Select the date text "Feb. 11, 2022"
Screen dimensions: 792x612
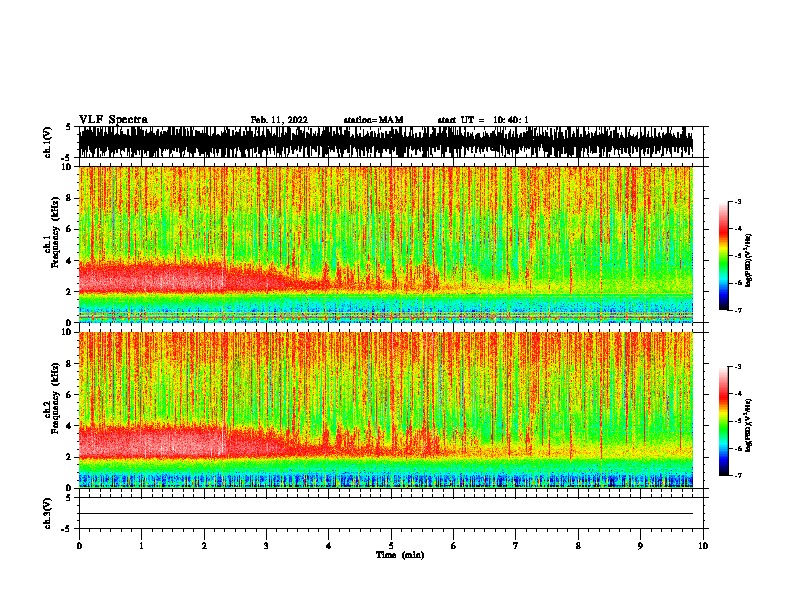[x=279, y=120]
